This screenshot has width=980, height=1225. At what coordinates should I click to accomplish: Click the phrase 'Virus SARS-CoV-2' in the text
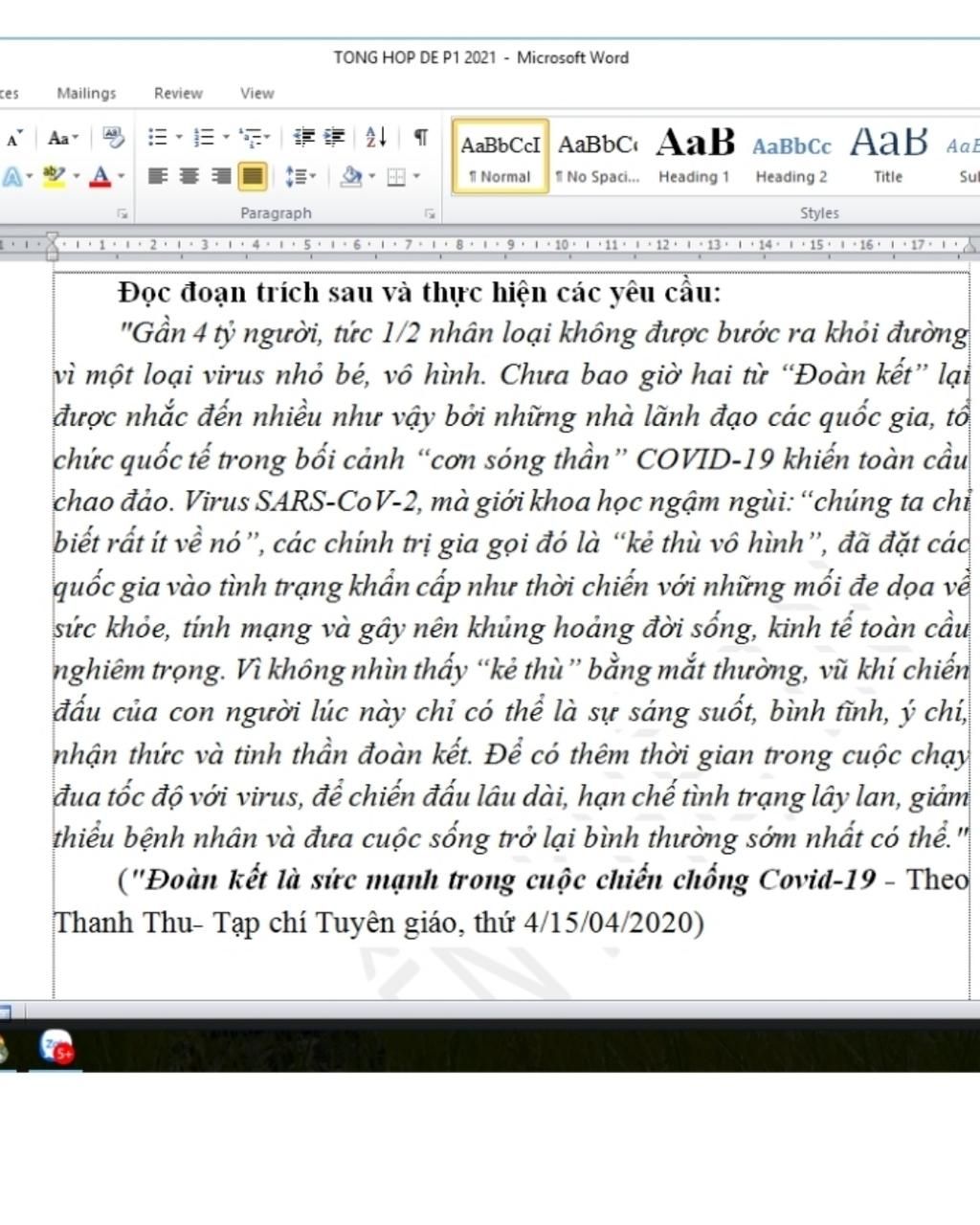[301, 501]
